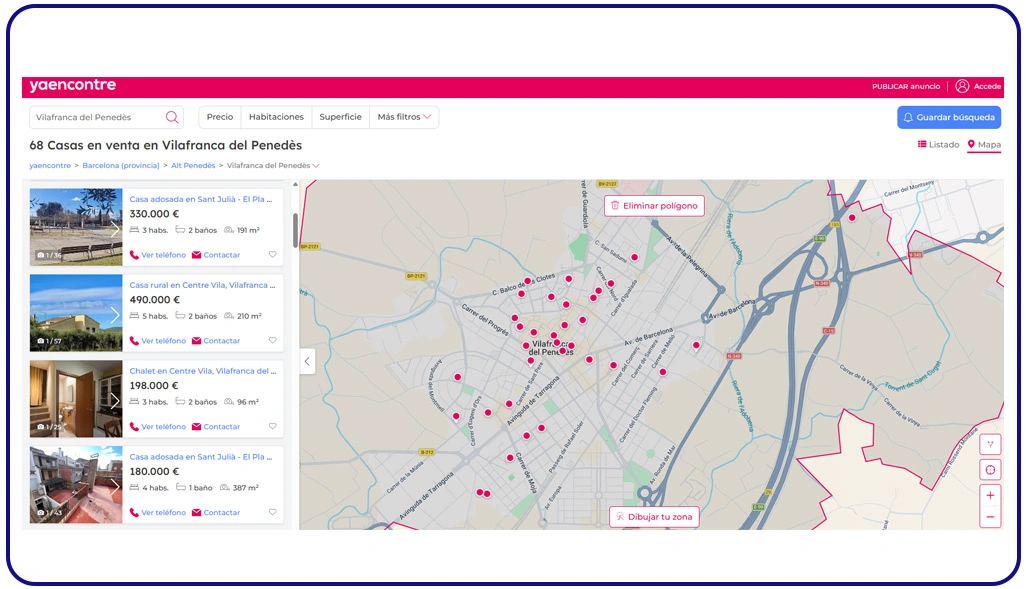Click the search input showing Vilafranca del Penedès

pos(95,117)
